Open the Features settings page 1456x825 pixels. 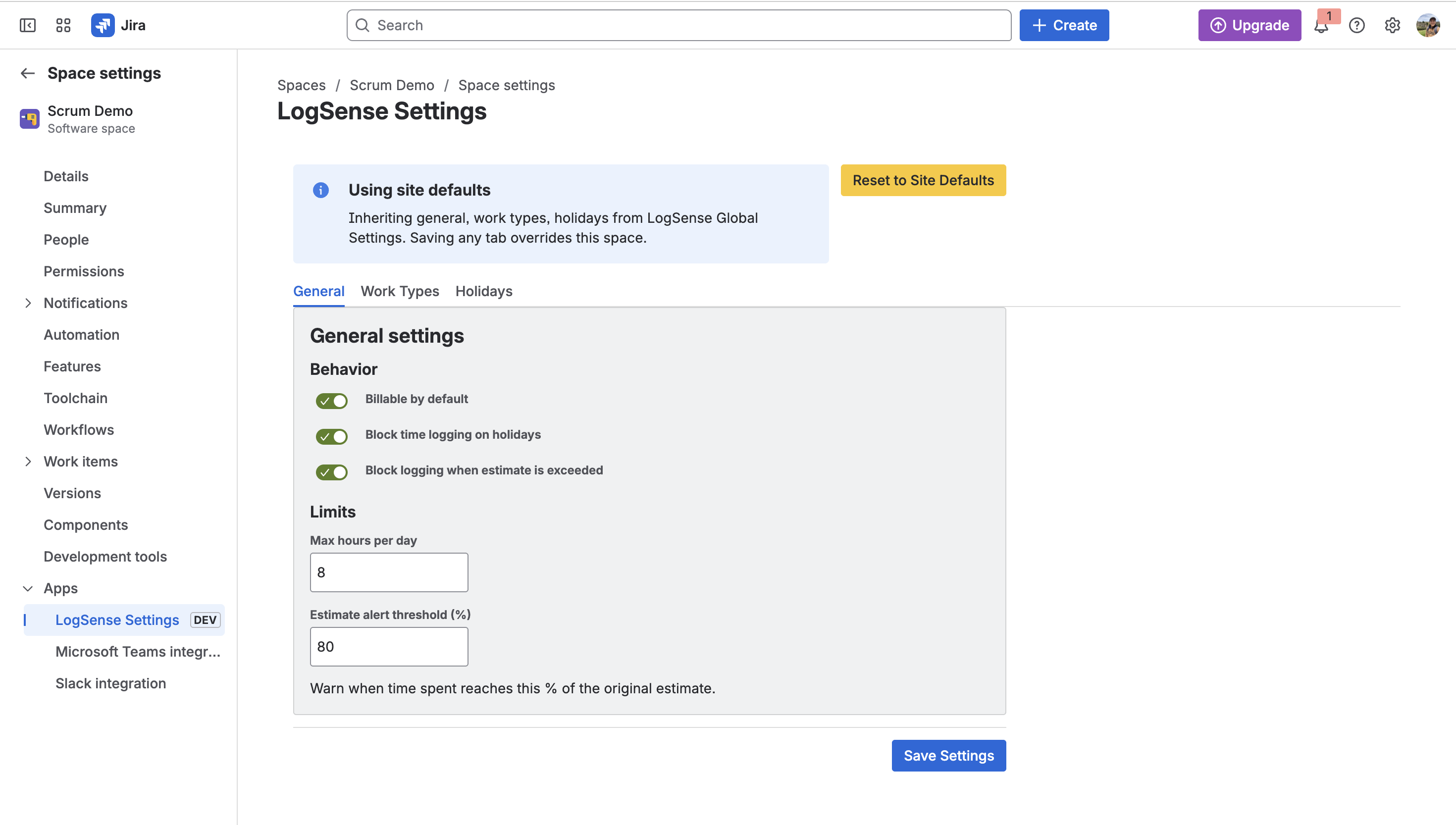coord(72,366)
